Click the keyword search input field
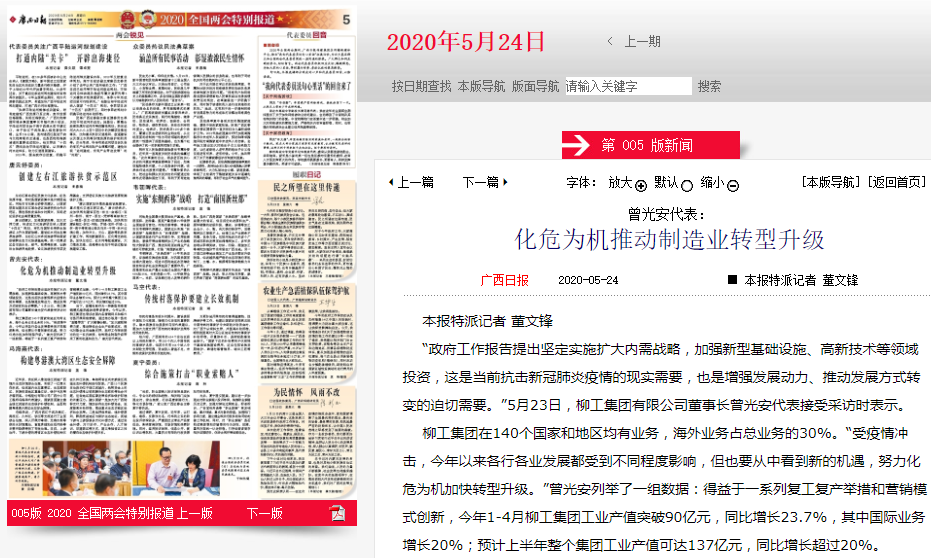The width and height of the screenshot is (931, 558). click(627, 87)
